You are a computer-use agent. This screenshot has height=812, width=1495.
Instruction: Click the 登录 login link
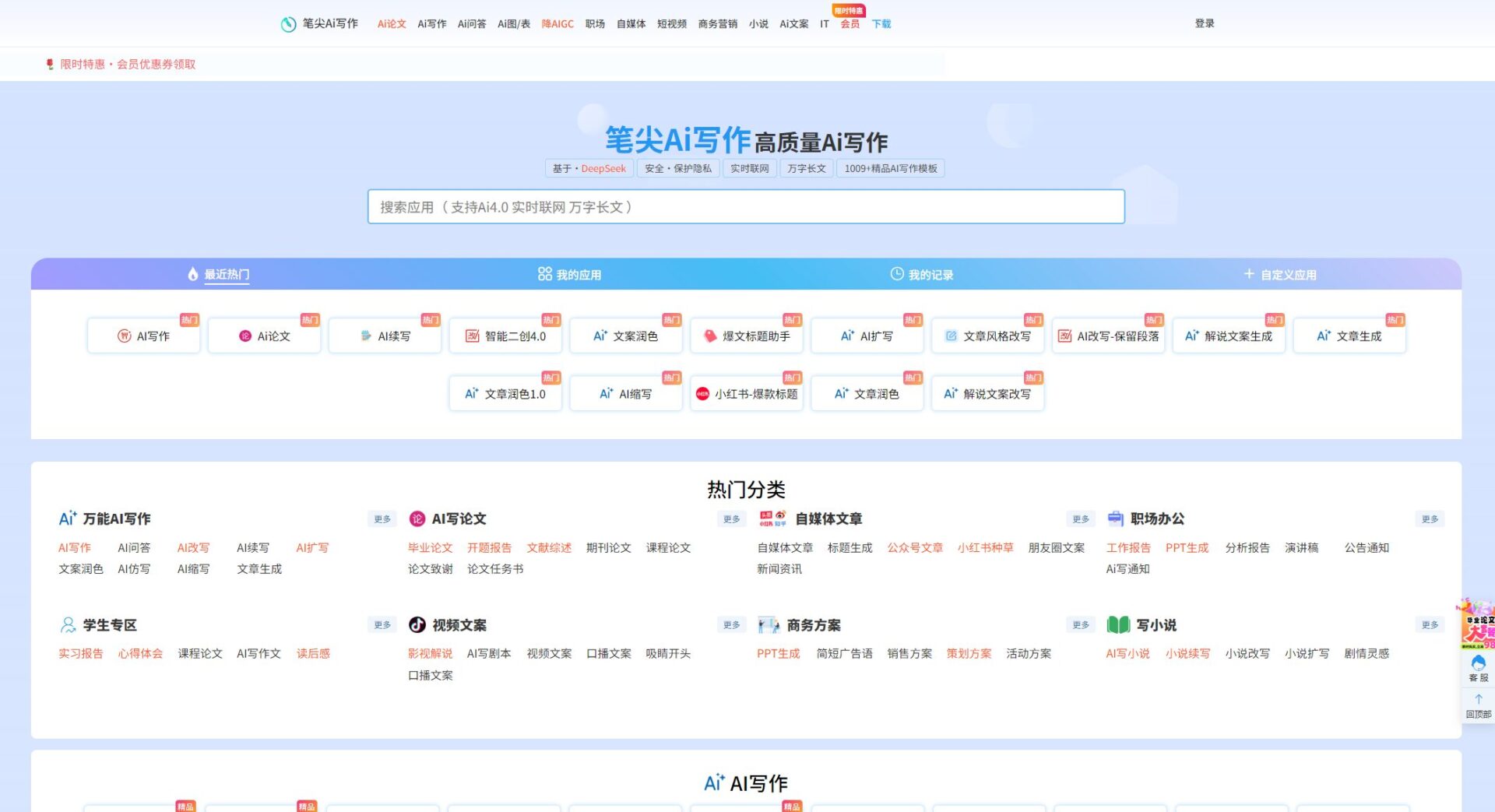(1205, 23)
